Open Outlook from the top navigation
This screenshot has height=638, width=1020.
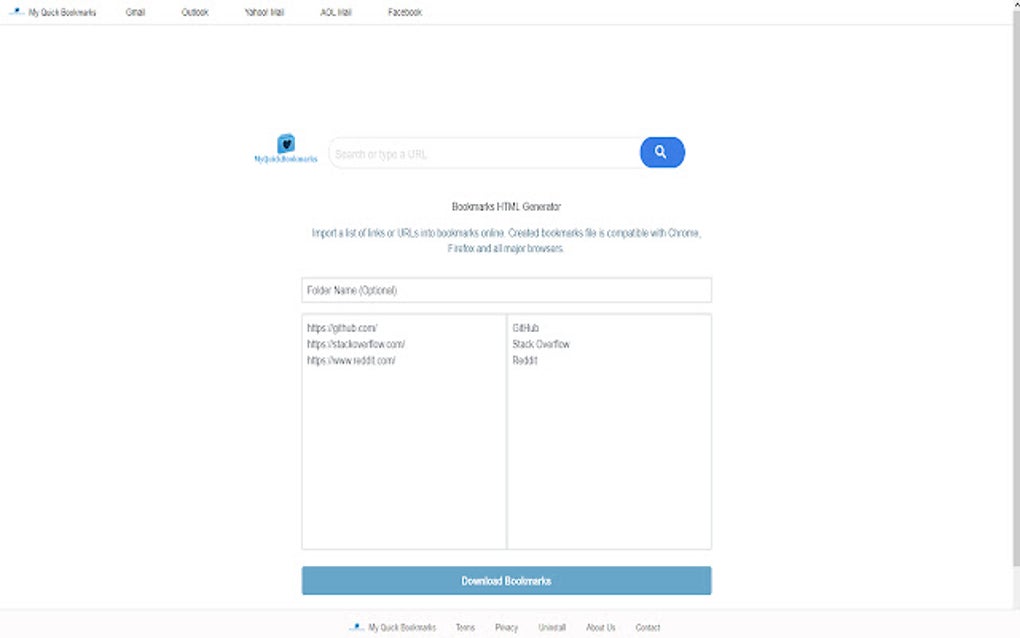coord(194,12)
